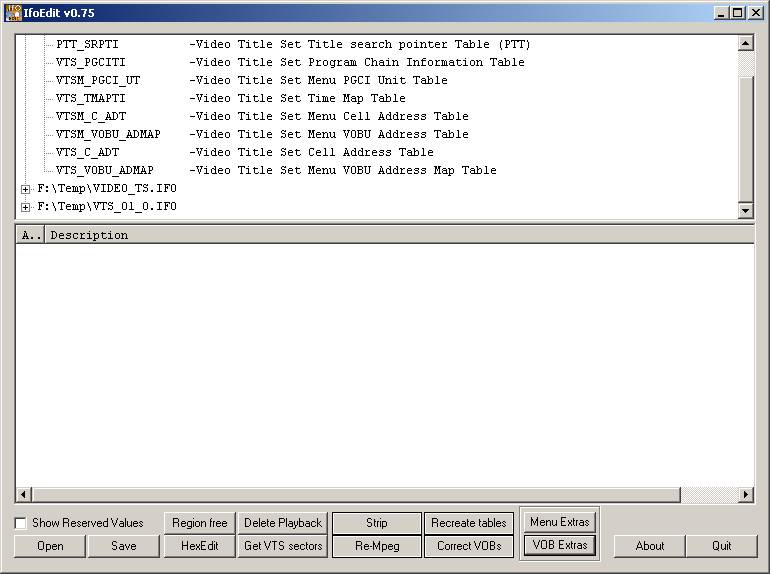Click Get VTS sectors button
The width and height of the screenshot is (770, 574).
click(283, 546)
